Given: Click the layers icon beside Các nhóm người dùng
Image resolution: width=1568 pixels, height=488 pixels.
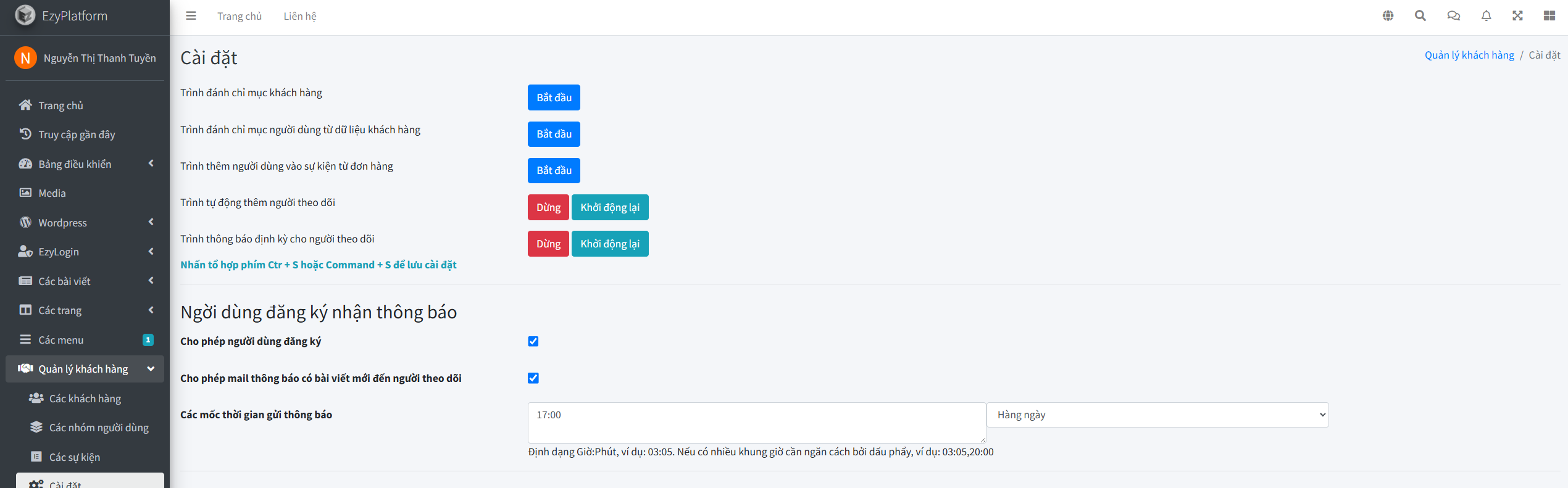Looking at the screenshot, I should 36,427.
